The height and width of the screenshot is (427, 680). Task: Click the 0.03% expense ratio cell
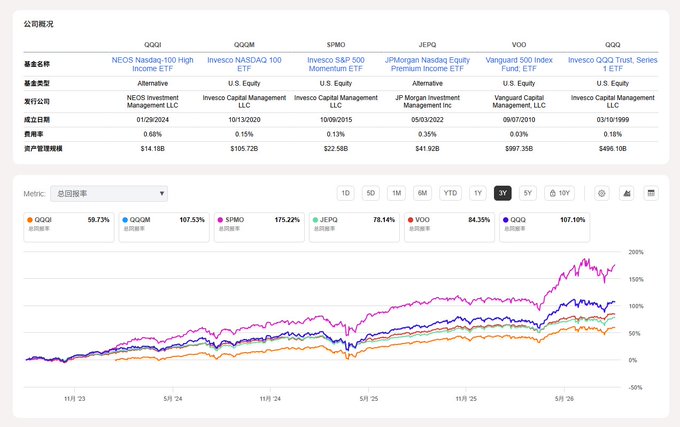[519, 134]
